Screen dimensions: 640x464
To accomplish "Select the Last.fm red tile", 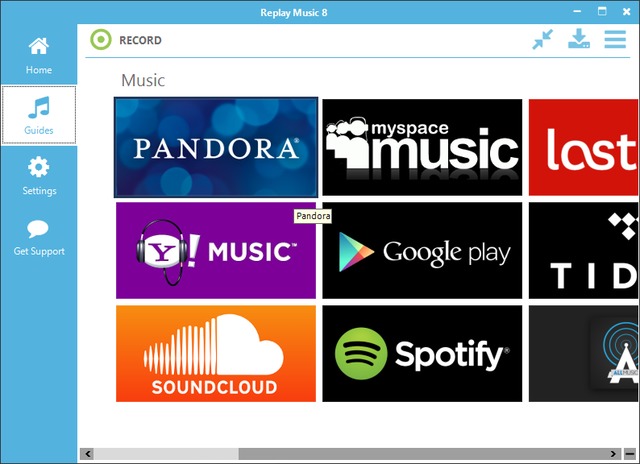I will tap(582, 147).
